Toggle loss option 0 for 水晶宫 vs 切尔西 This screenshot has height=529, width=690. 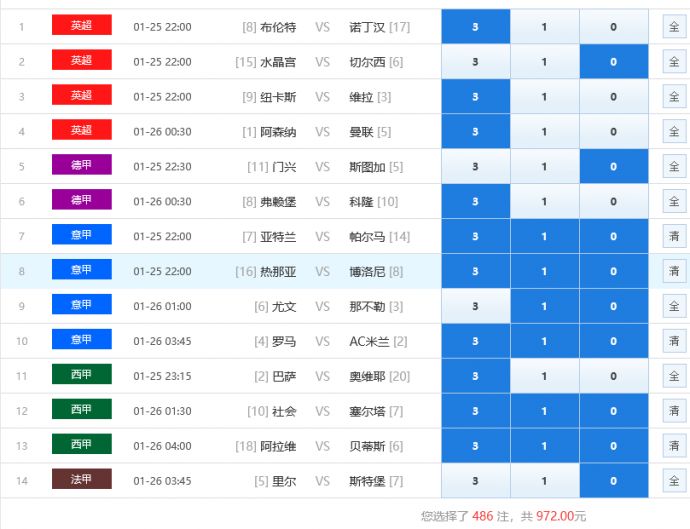click(613, 62)
